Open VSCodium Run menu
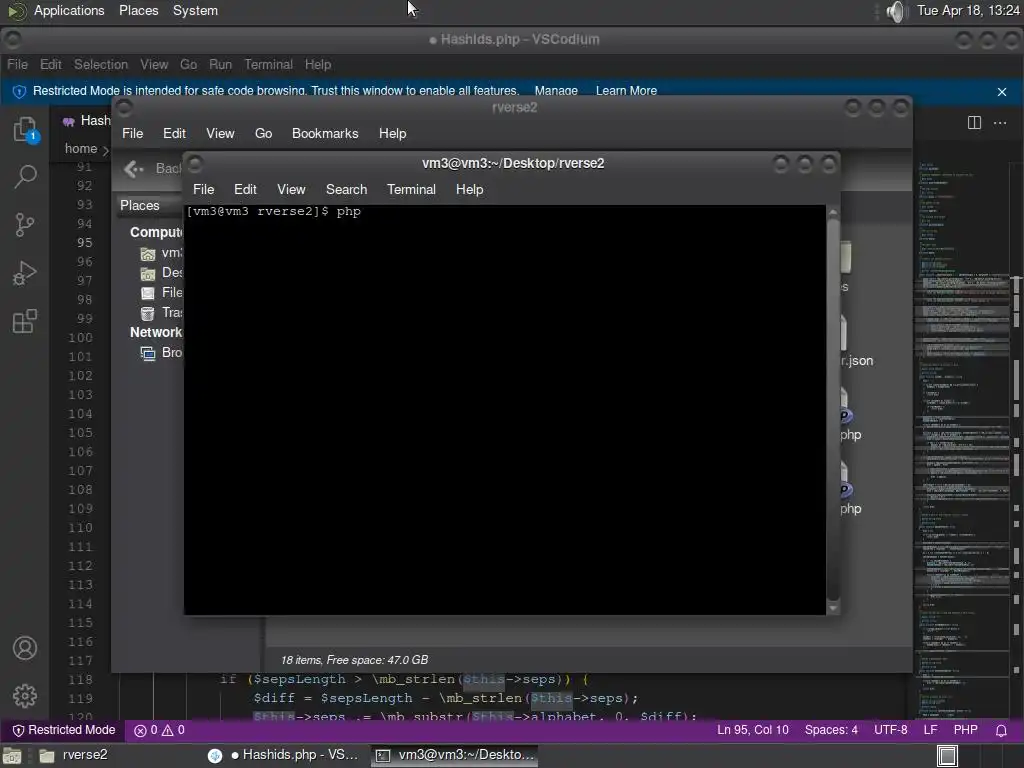Screen dimensions: 1024x768 (x=220, y=65)
